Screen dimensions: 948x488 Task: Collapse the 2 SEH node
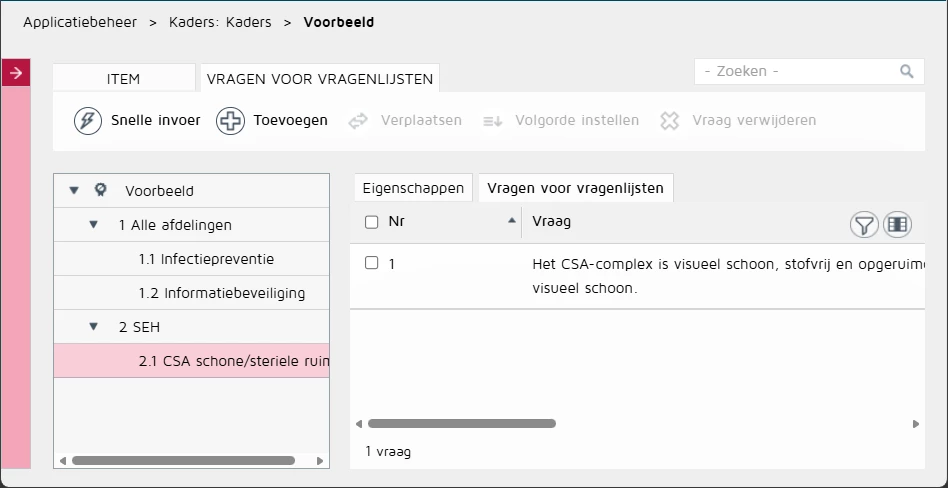click(93, 327)
